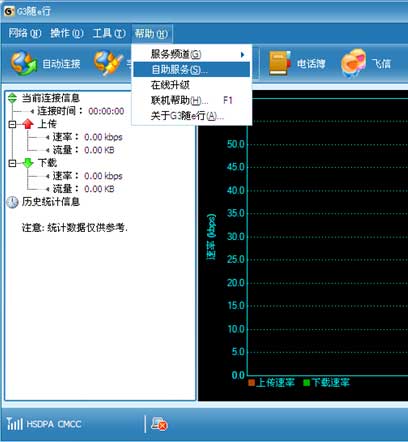Select the 连接时间 00:00:00 row

pos(81,111)
